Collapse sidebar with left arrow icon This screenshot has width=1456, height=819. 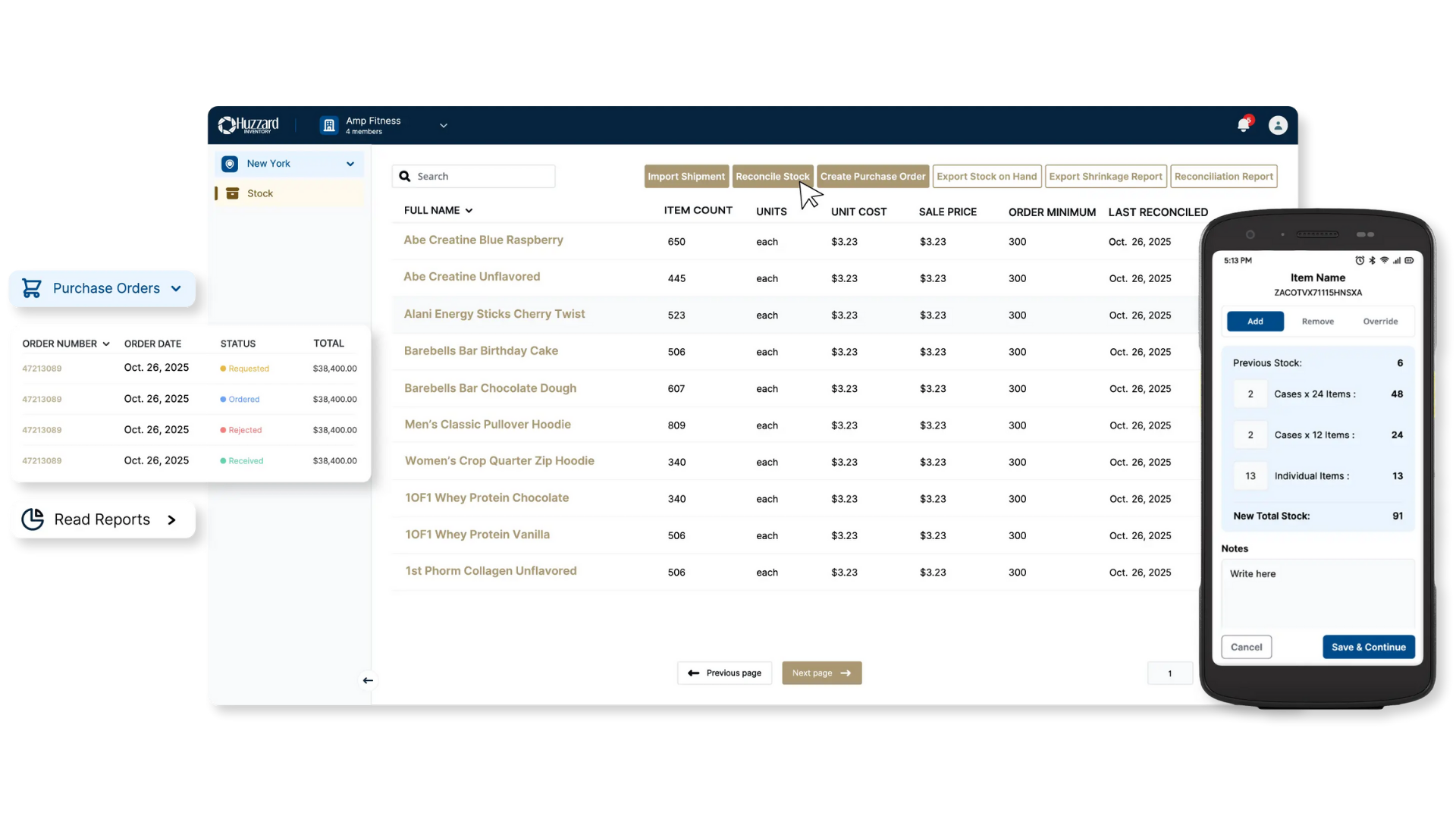point(368,680)
